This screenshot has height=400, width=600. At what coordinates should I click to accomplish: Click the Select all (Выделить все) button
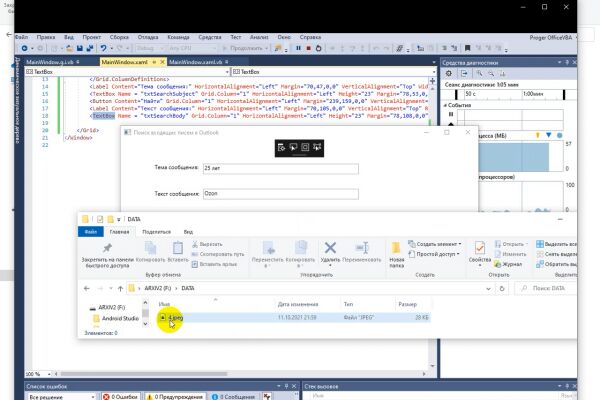pos(556,244)
